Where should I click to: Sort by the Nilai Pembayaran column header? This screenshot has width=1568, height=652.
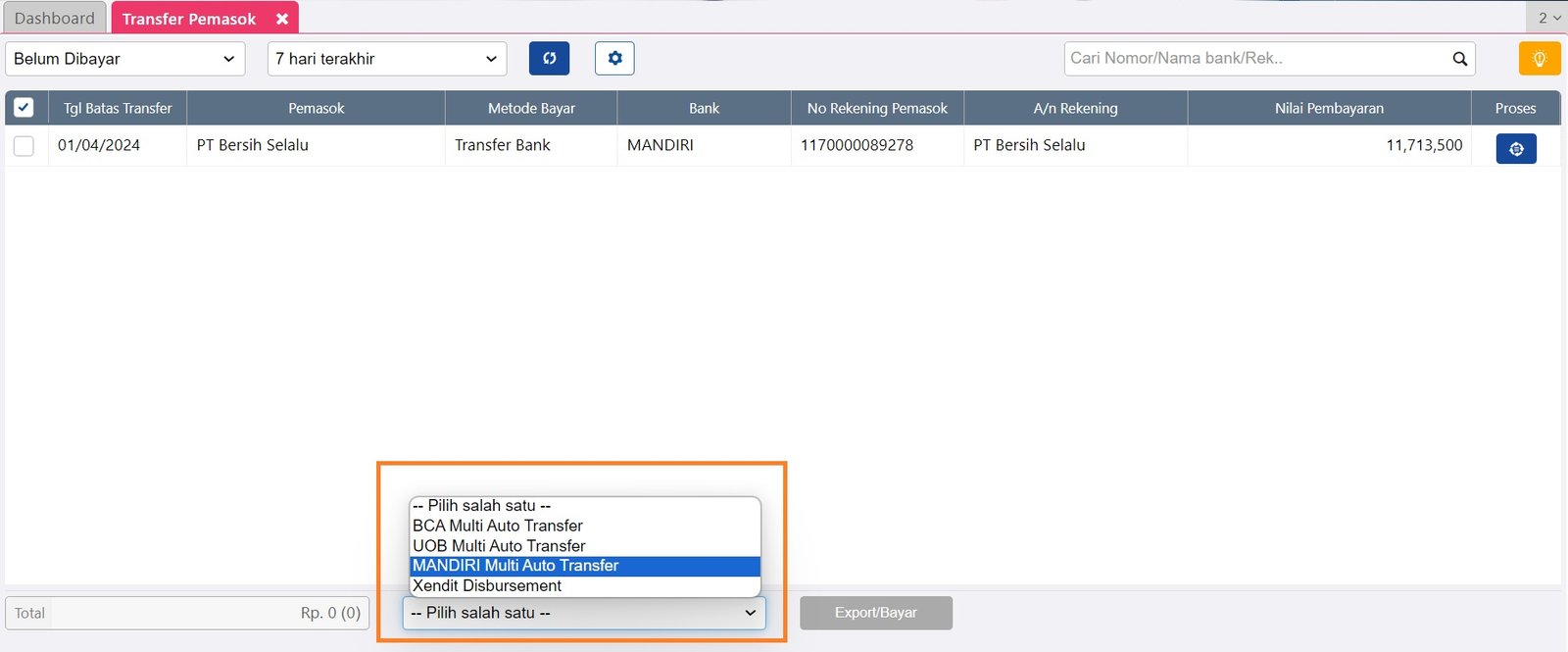pyautogui.click(x=1329, y=108)
